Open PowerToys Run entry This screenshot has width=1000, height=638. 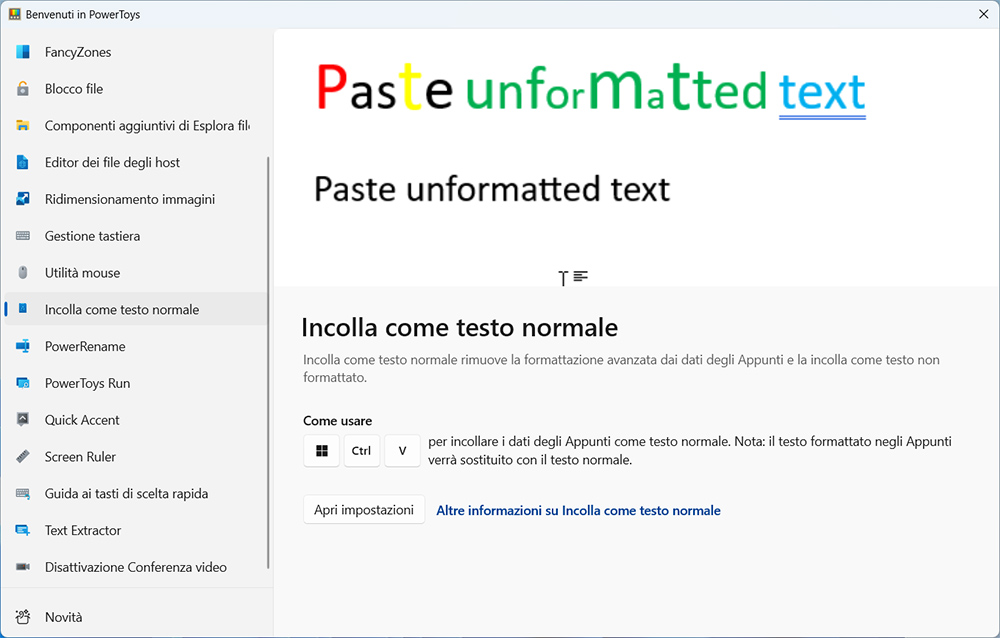tap(135, 383)
